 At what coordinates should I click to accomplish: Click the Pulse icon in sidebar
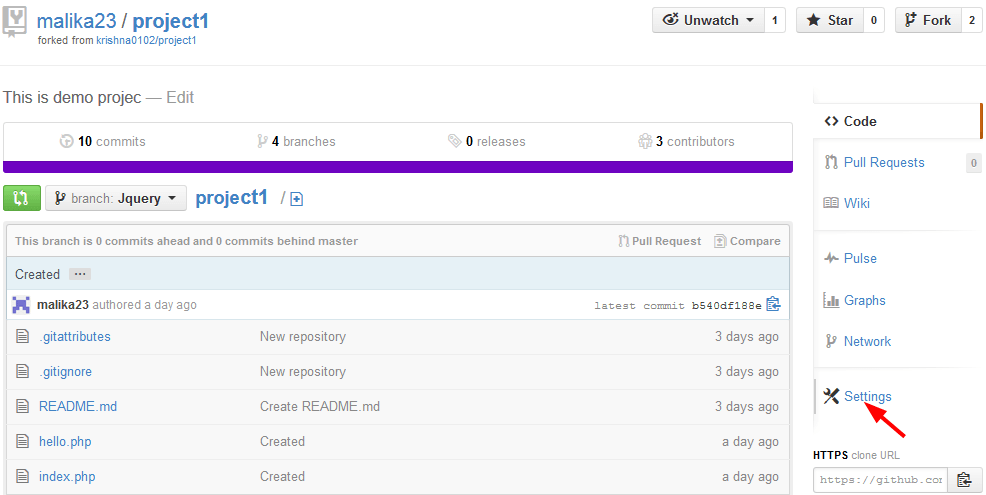[831, 258]
